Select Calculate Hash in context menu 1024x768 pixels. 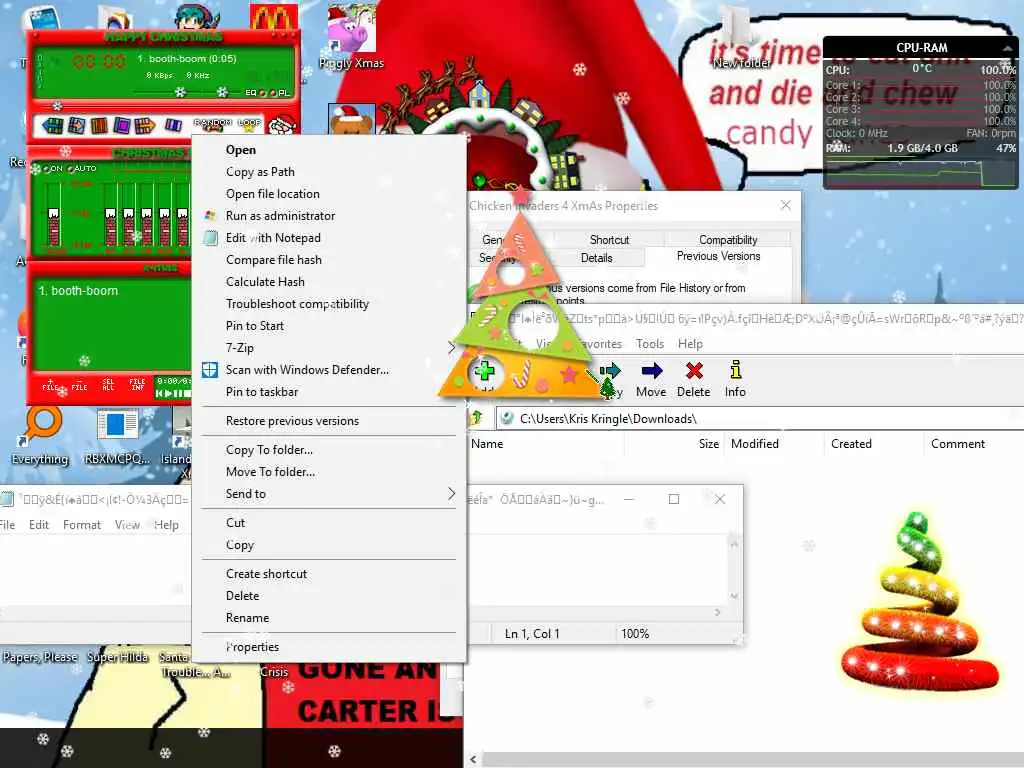point(328,281)
